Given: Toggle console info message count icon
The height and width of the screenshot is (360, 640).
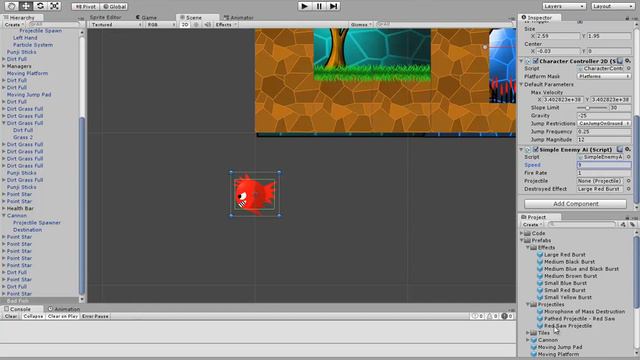Looking at the screenshot, I should click(x=477, y=316).
